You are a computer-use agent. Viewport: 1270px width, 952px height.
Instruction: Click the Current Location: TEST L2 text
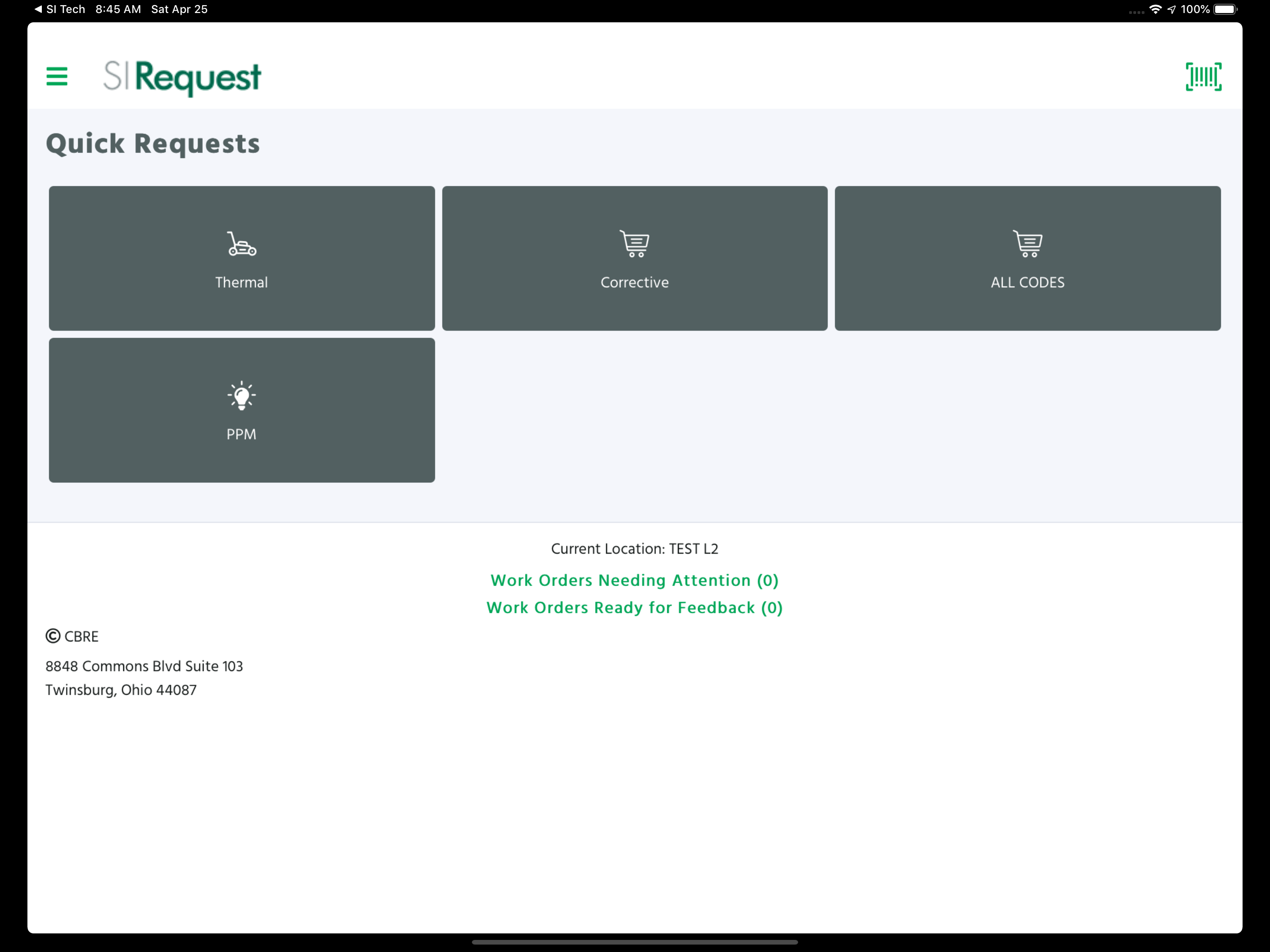(x=635, y=549)
